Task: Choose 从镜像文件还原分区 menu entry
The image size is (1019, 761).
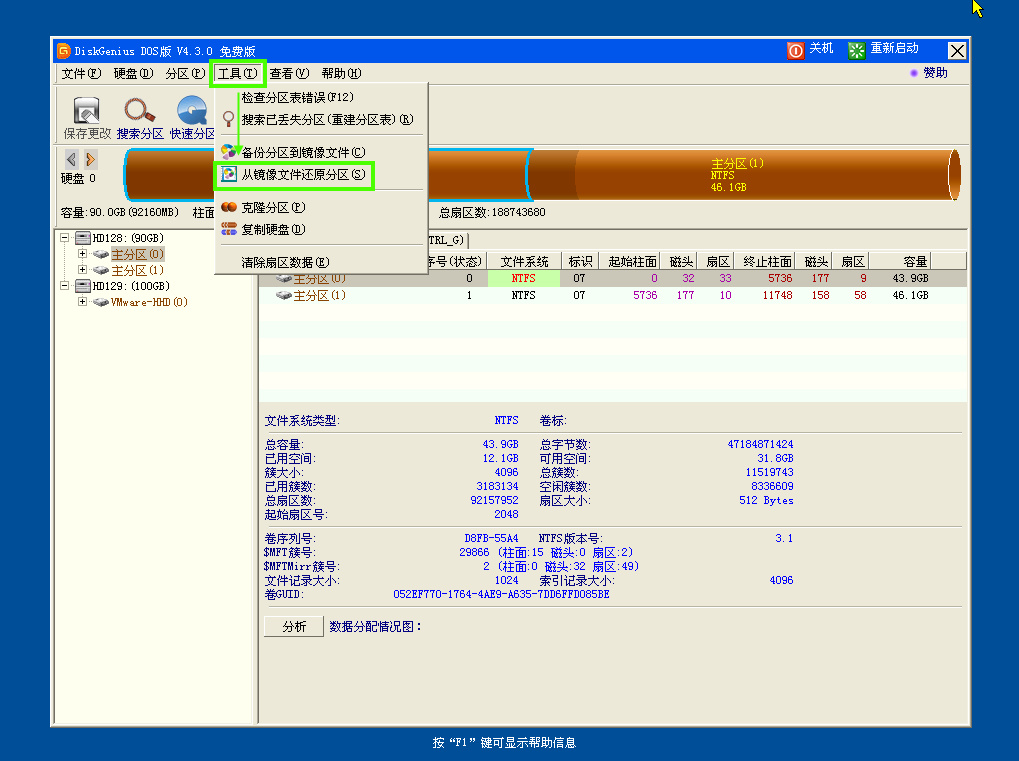Action: [x=321, y=174]
